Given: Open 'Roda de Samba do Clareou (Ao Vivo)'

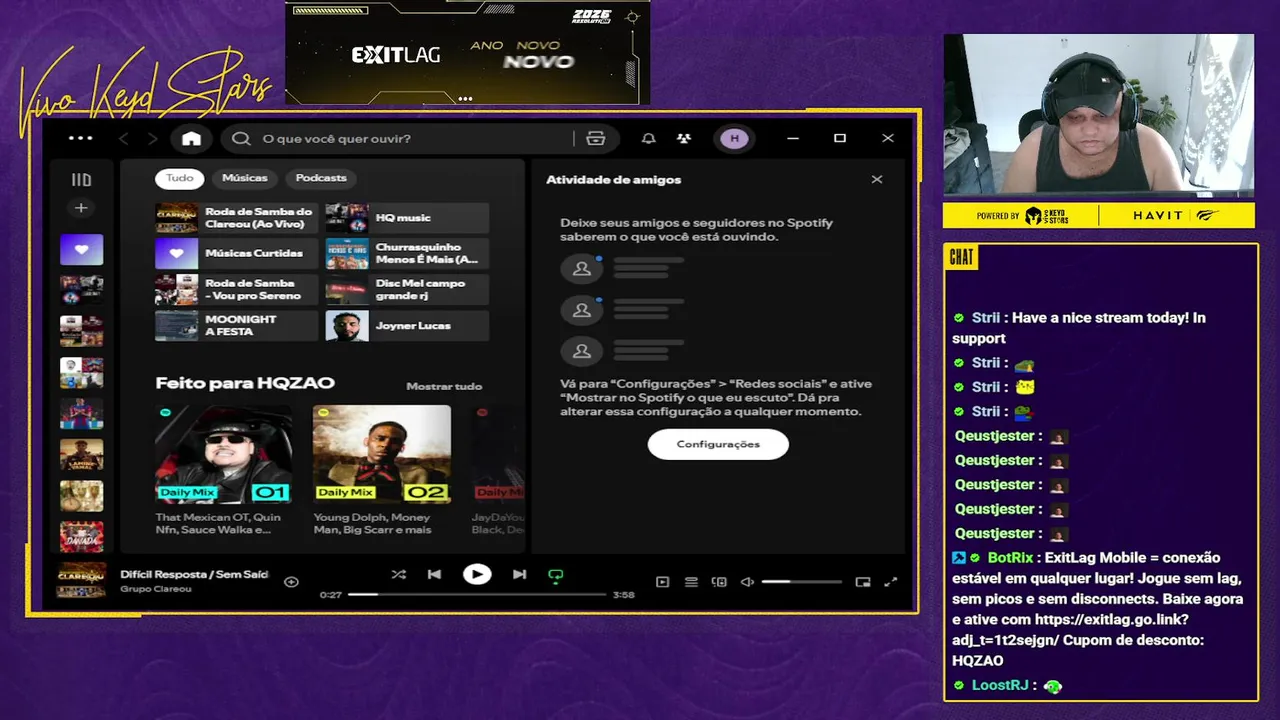Looking at the screenshot, I should click(236, 218).
